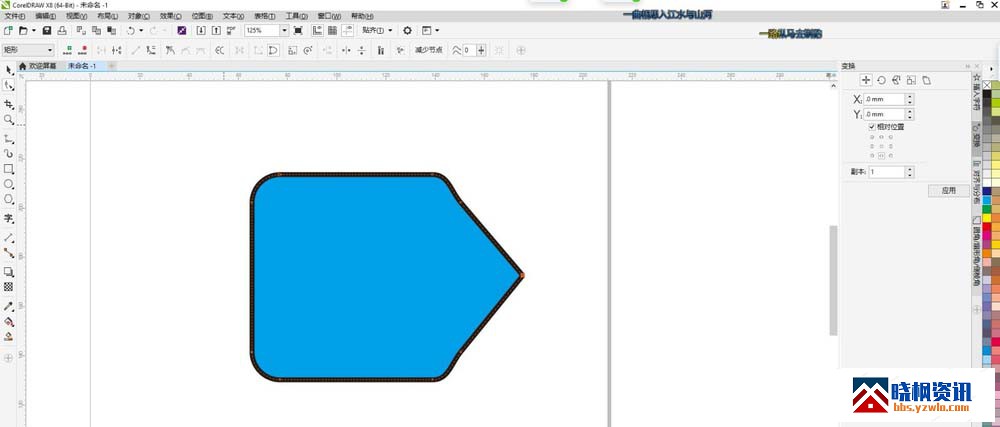Select Size mode in Transform docker
This screenshot has height=427, width=1000.
911,80
